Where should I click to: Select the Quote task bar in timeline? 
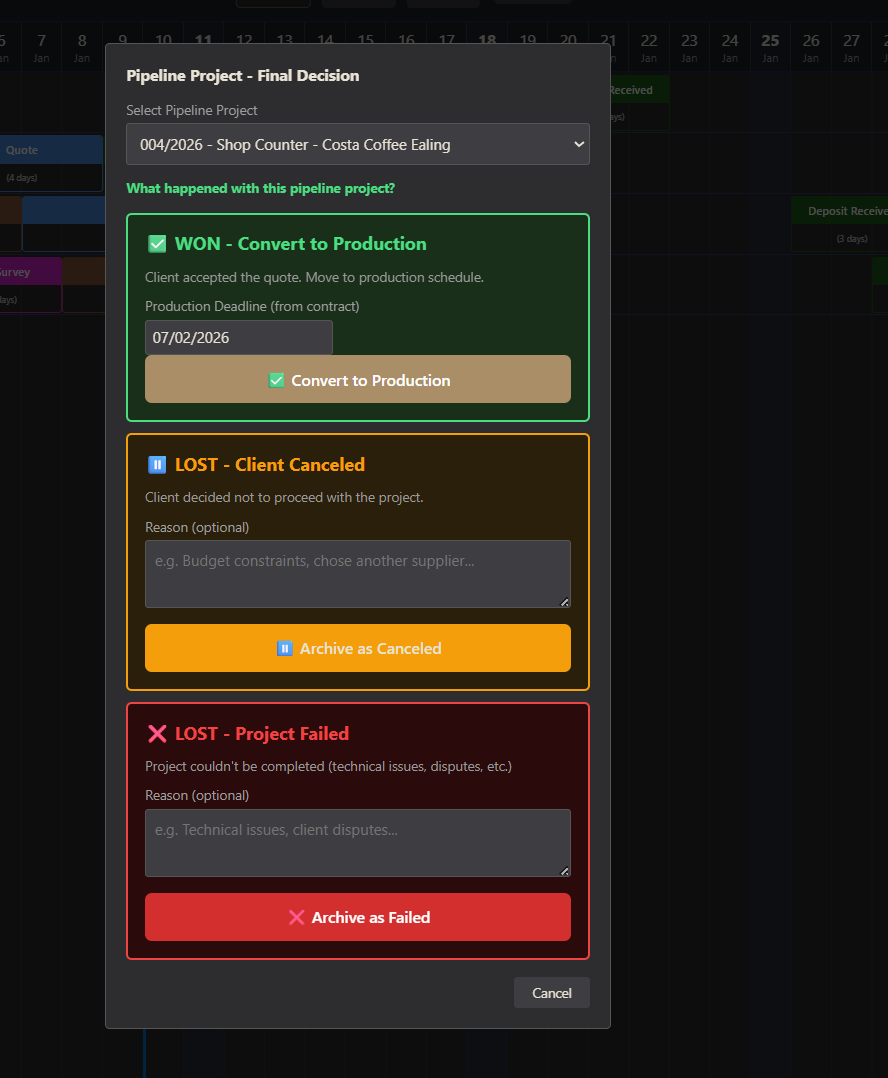coord(50,162)
